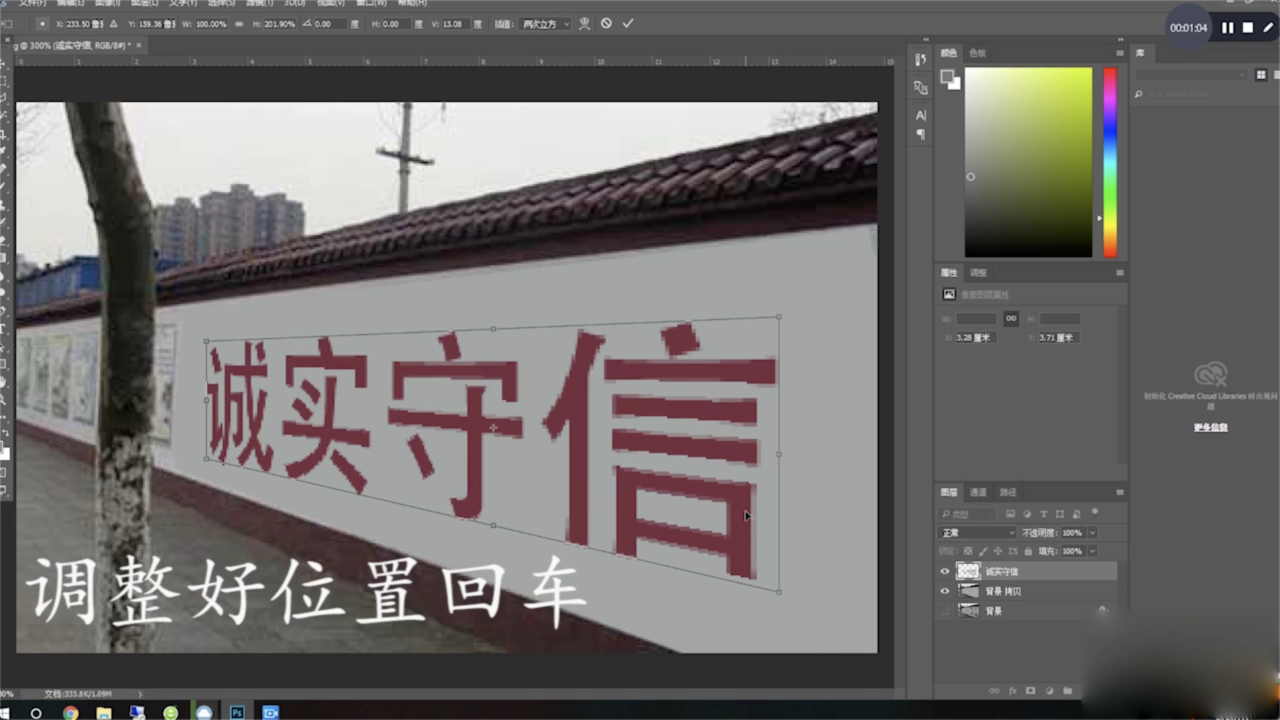
Task: Lock image pixels brush icon
Action: (x=982, y=551)
